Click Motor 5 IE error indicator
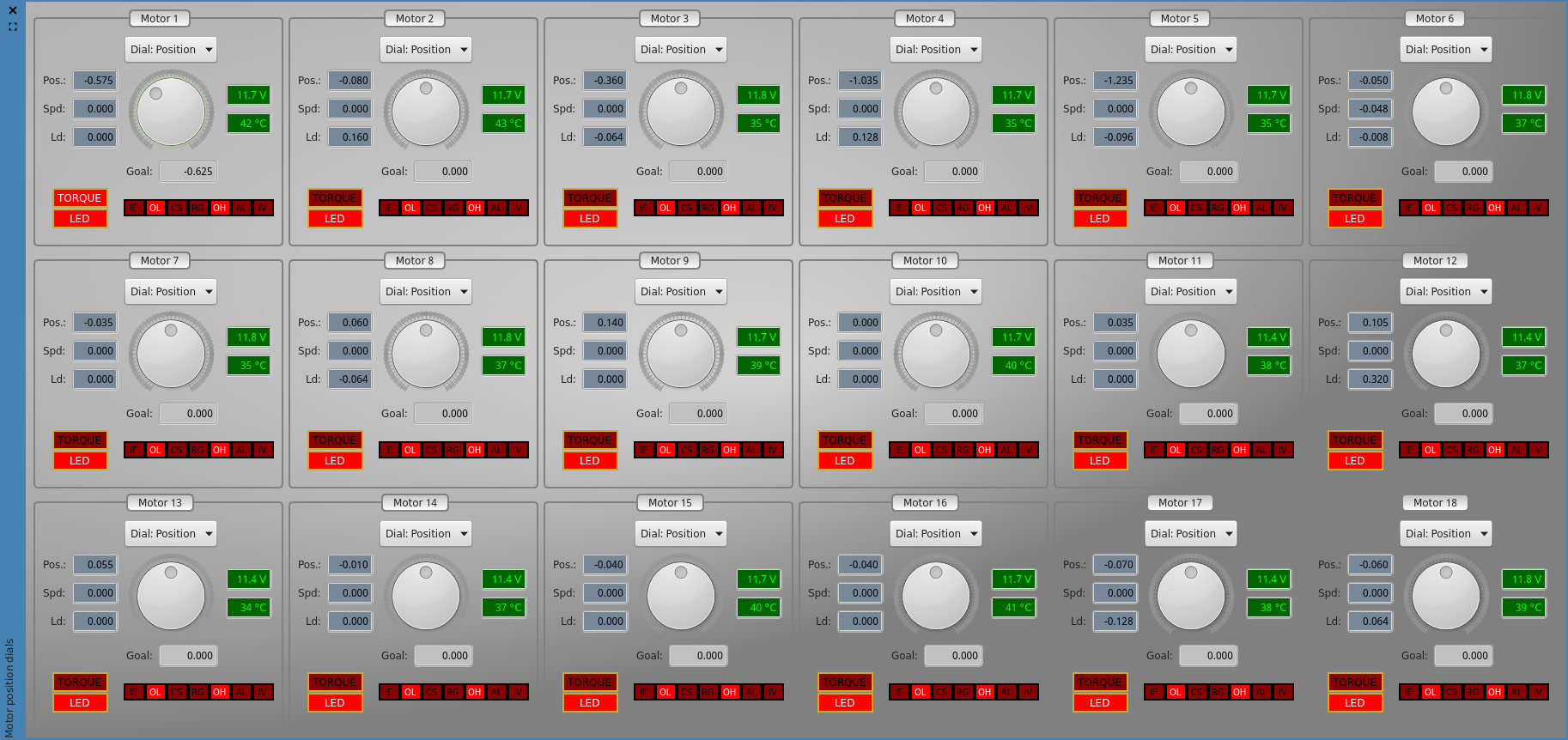The image size is (1568, 740). (x=1154, y=208)
